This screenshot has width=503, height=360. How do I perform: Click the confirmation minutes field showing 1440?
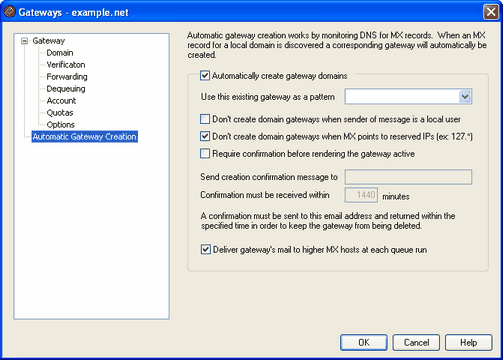(361, 195)
